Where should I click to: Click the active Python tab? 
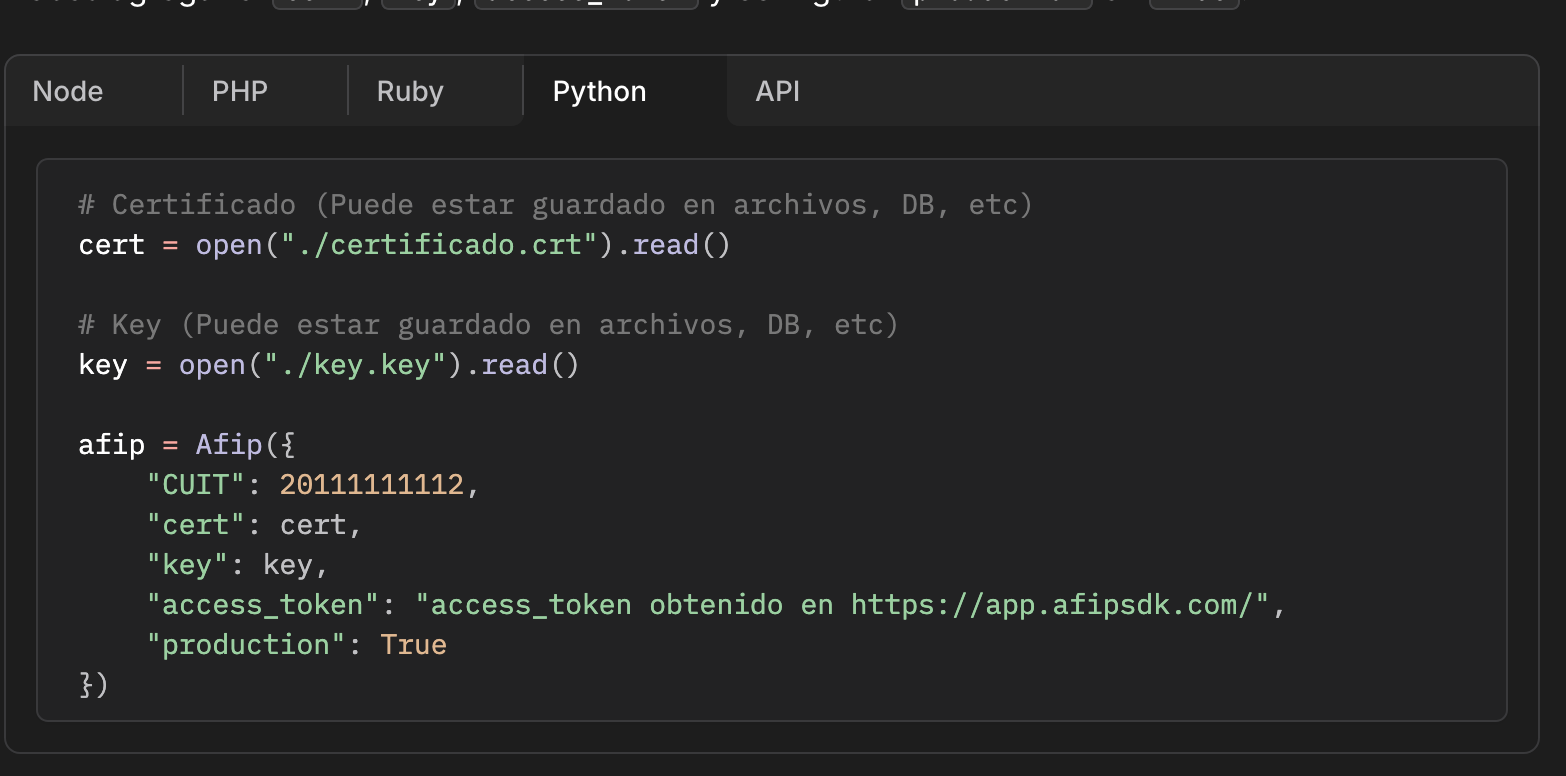(599, 92)
